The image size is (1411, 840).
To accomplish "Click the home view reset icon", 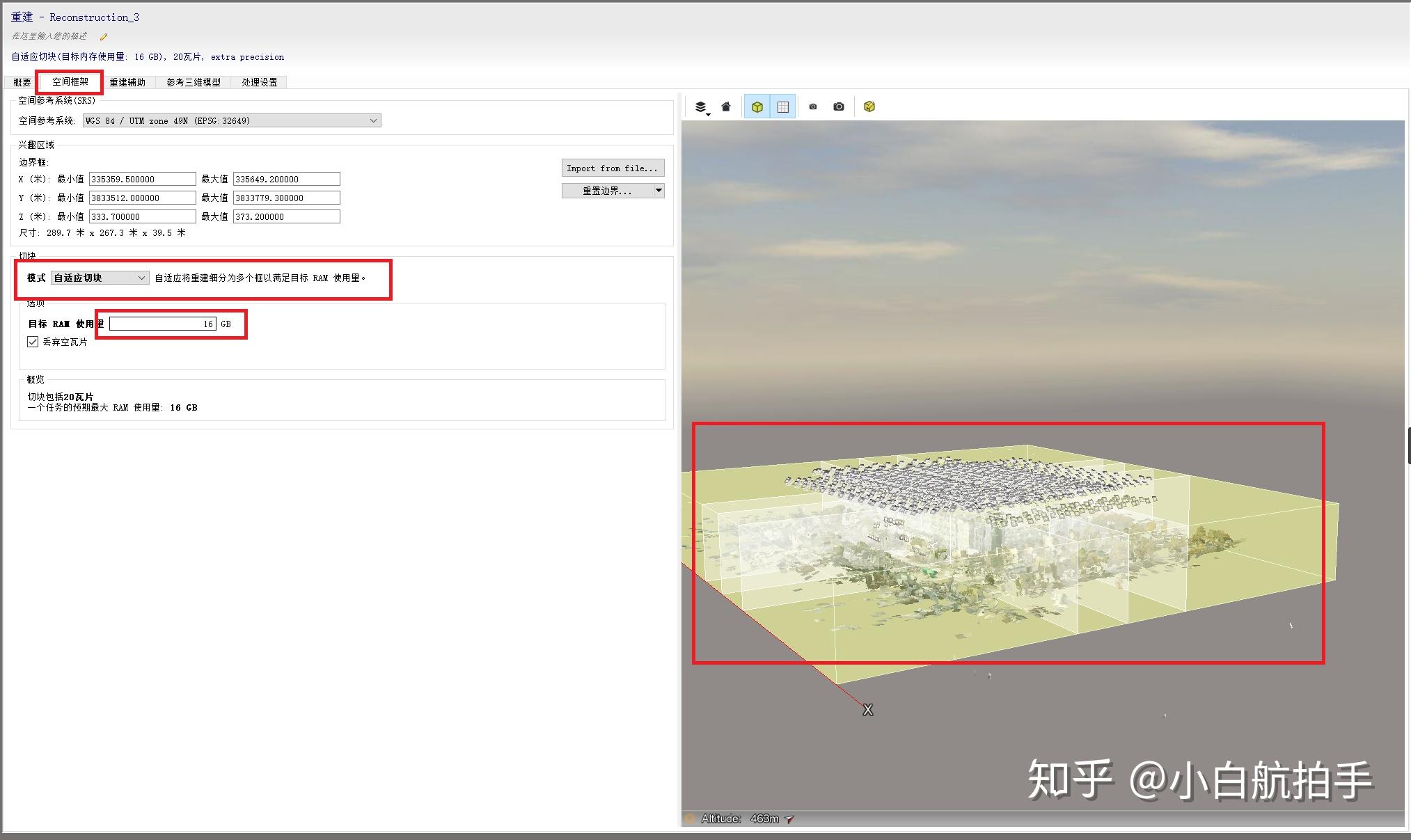I will pos(726,106).
